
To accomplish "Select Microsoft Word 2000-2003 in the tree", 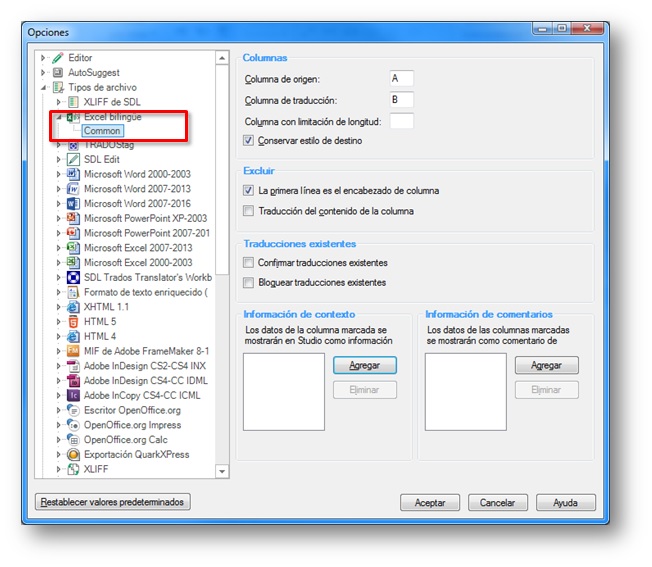I will pos(137,174).
